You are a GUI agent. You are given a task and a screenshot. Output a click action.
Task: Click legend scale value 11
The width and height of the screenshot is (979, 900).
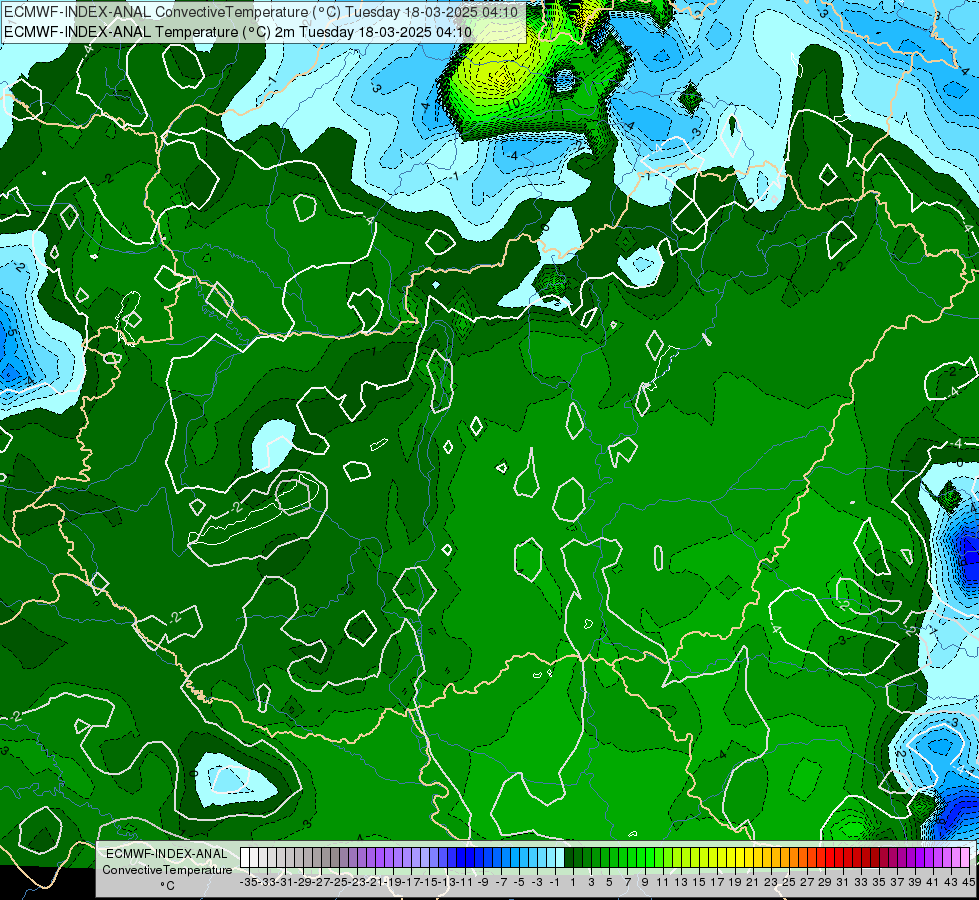tap(662, 882)
